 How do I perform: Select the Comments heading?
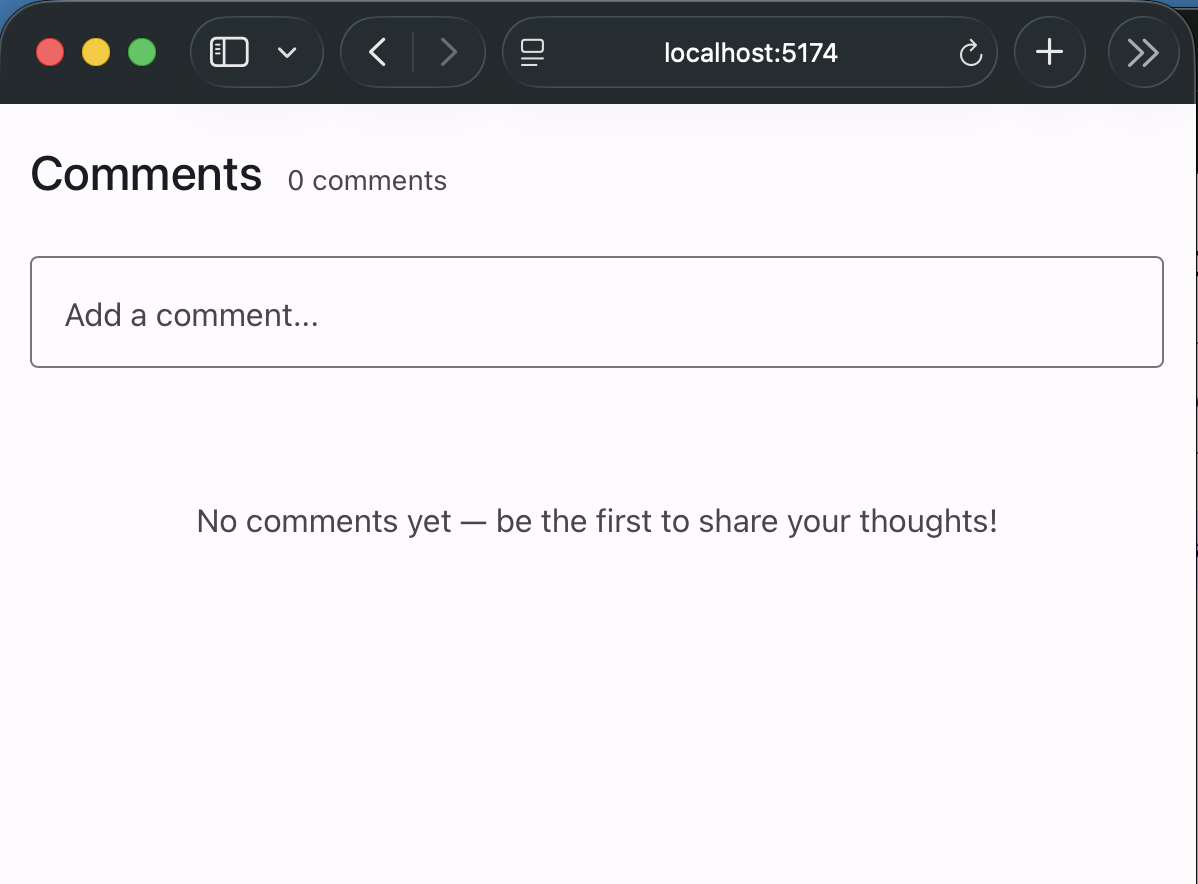click(x=146, y=175)
